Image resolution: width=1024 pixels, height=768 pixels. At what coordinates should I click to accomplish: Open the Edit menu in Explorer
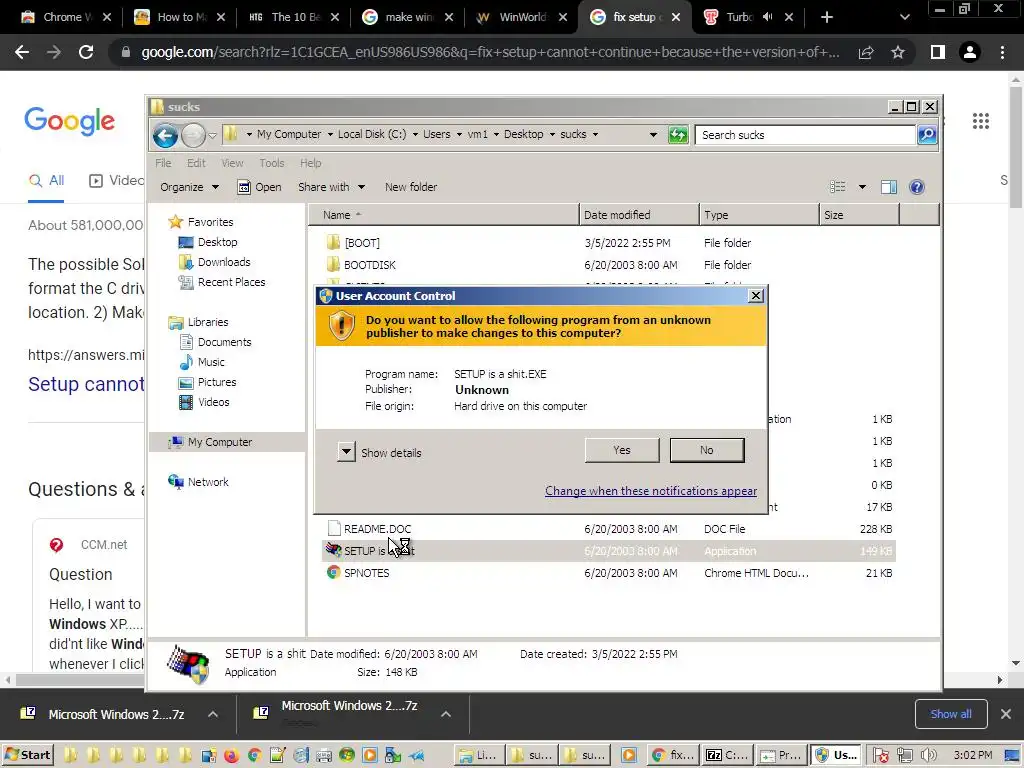[196, 163]
